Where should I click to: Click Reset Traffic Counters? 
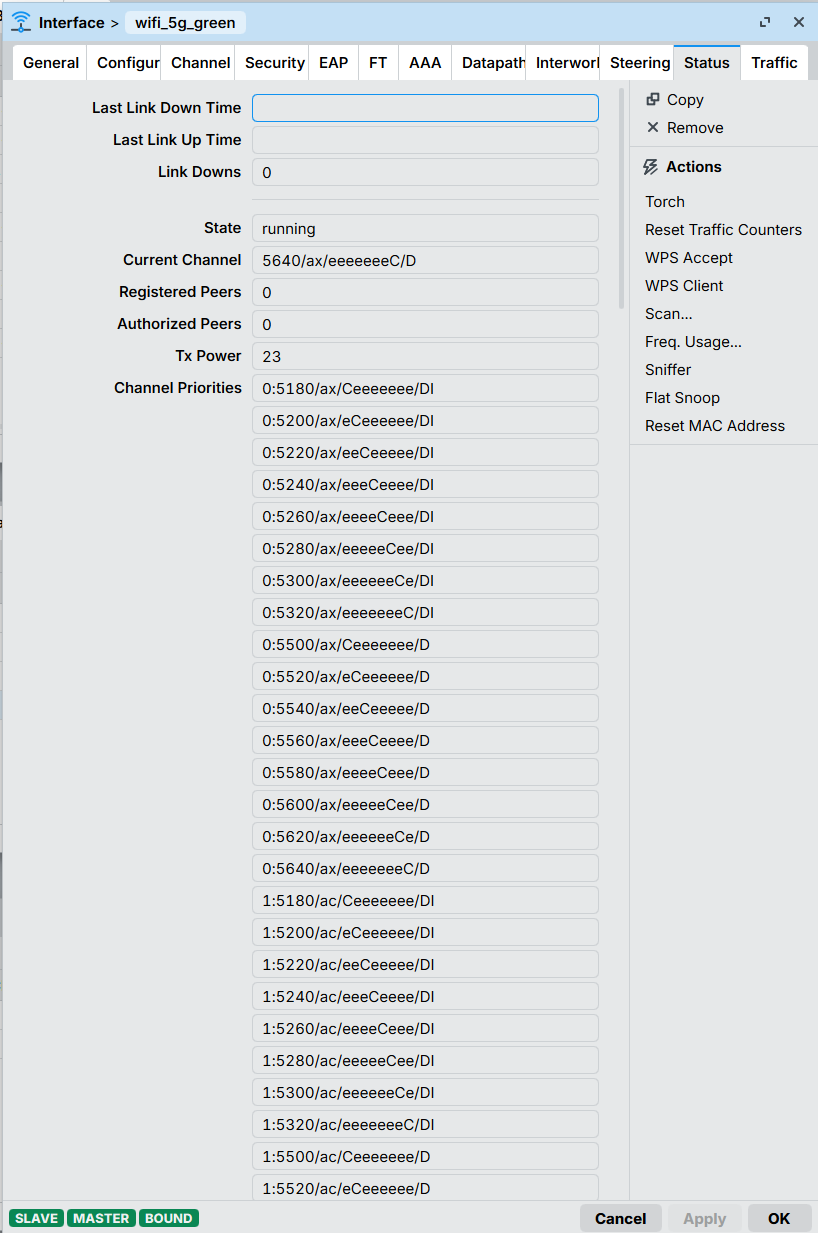click(x=723, y=229)
